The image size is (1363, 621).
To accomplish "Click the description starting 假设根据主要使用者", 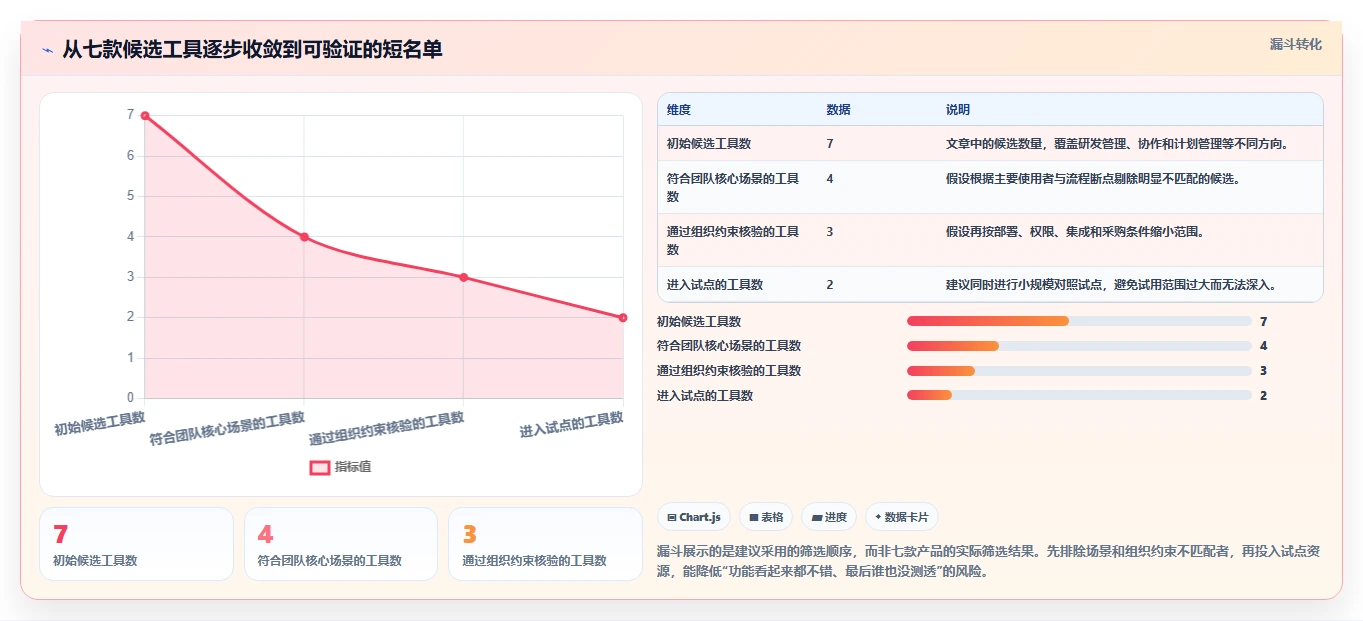I will (x=1092, y=178).
